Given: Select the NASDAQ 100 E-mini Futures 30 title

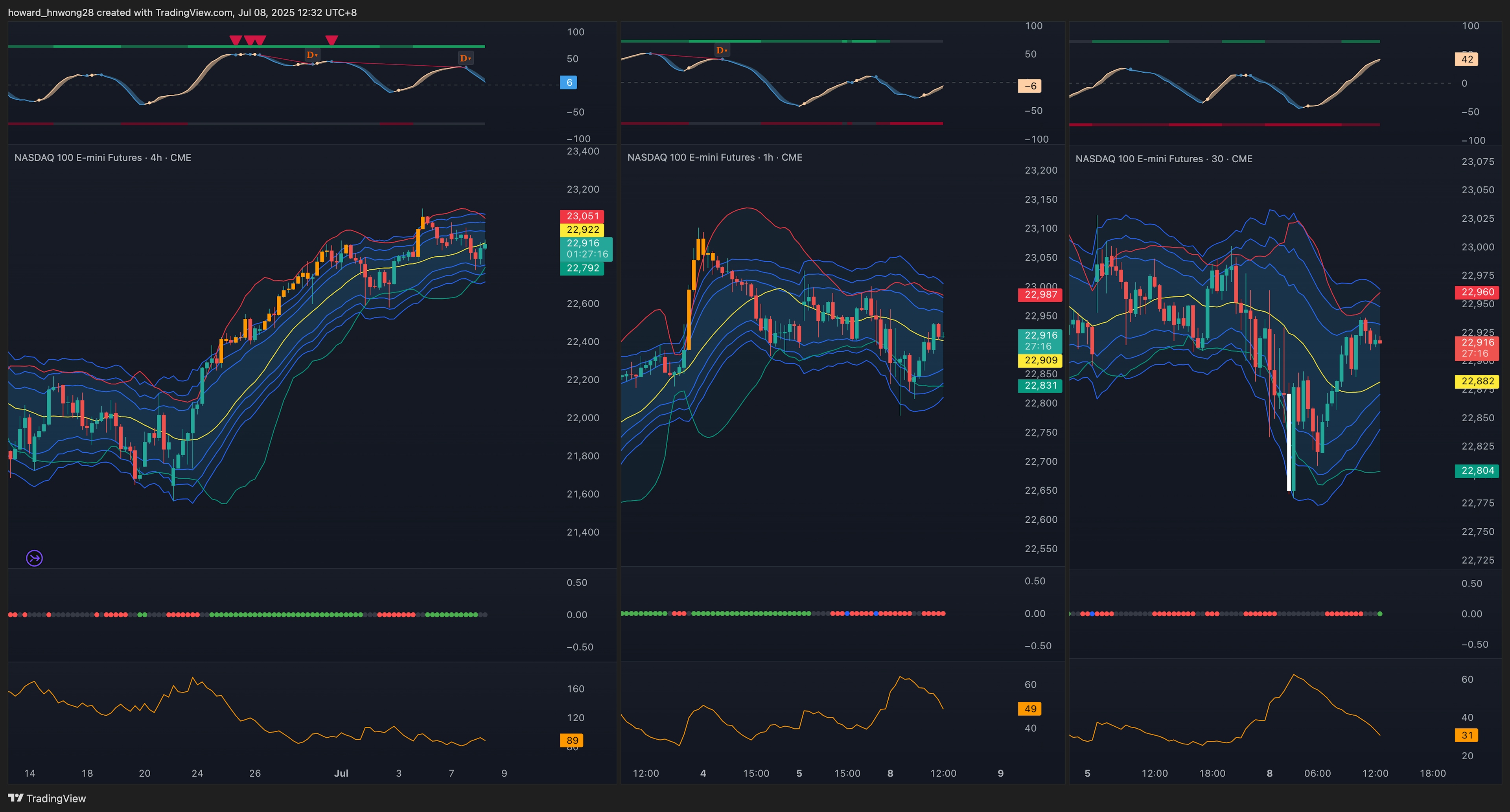Looking at the screenshot, I should 1164,159.
